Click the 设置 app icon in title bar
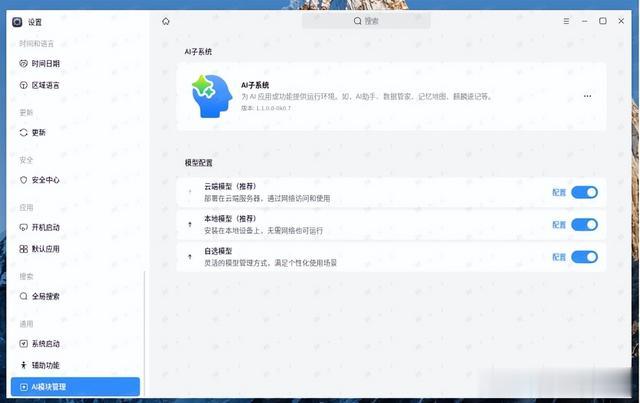The height and width of the screenshot is (403, 640). coord(17,22)
